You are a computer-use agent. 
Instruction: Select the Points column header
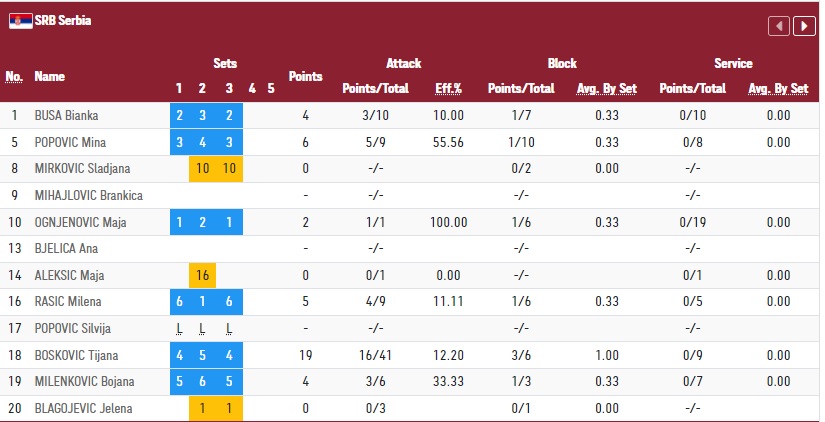(305, 76)
